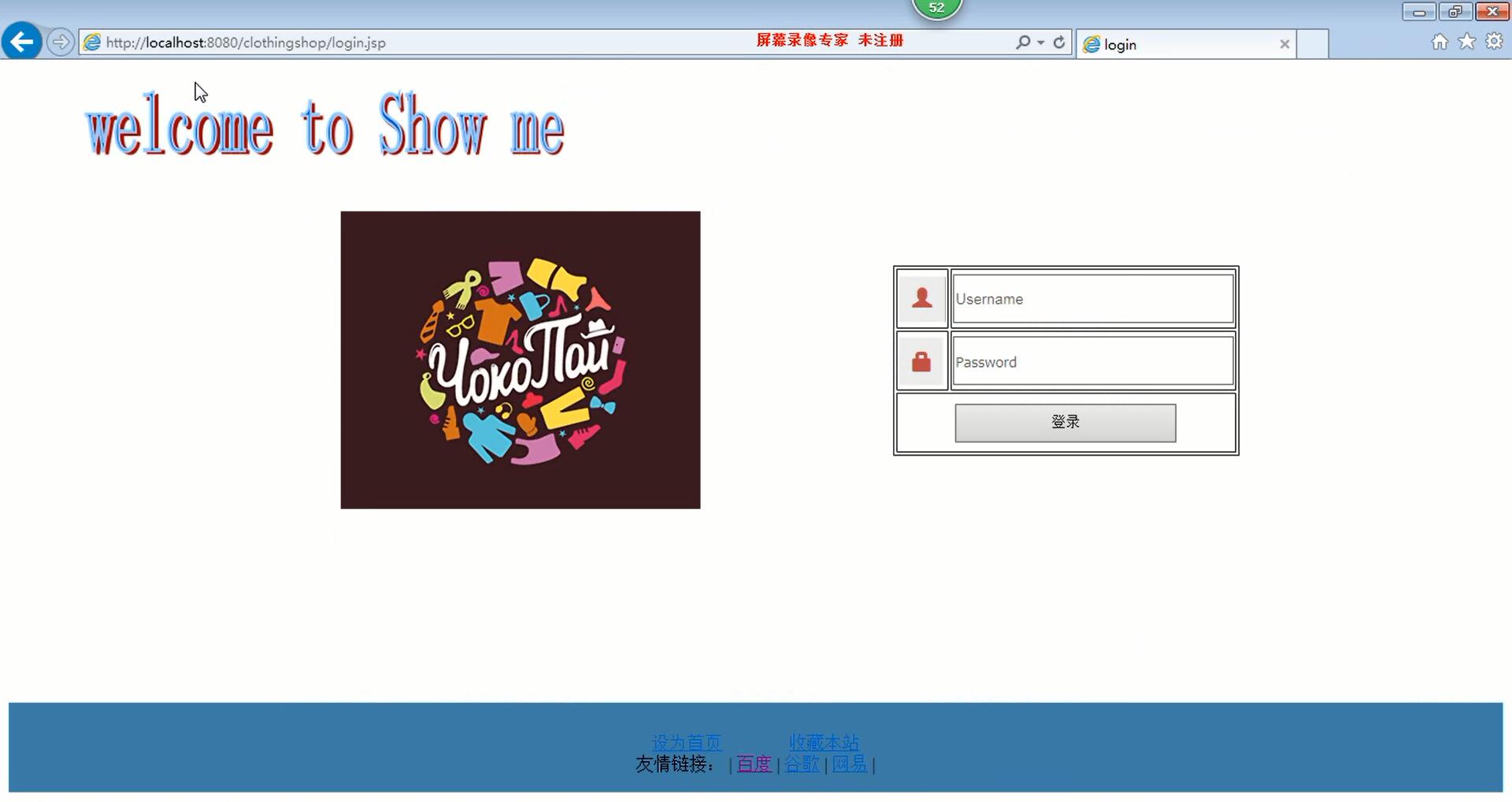Open the browser Home icon

pos(1440,42)
